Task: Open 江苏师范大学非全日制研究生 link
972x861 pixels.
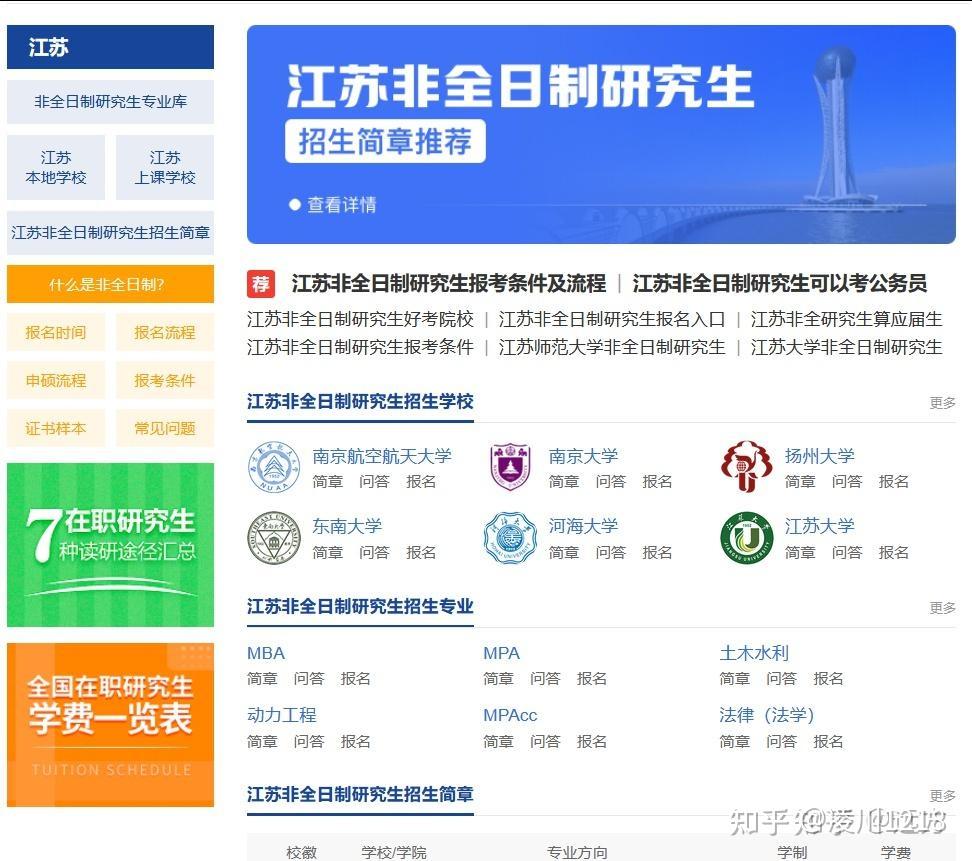Action: (612, 347)
